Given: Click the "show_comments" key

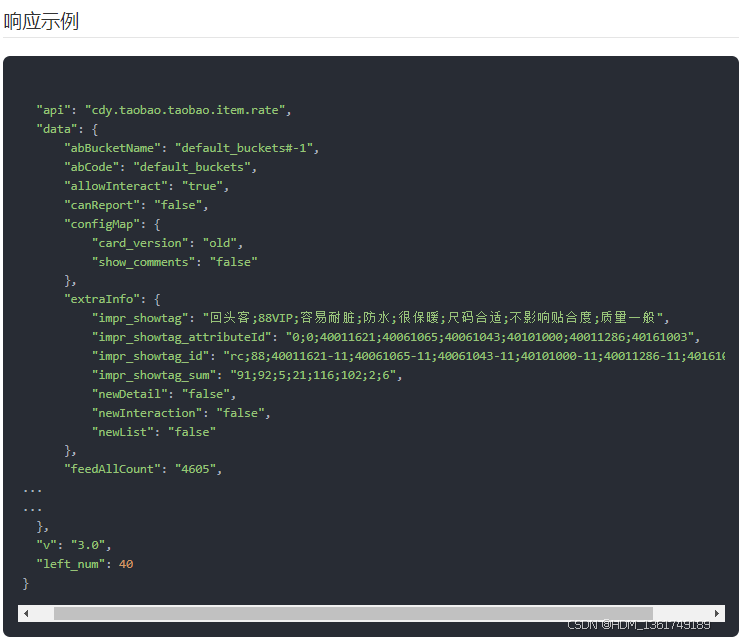Looking at the screenshot, I should tap(143, 262).
